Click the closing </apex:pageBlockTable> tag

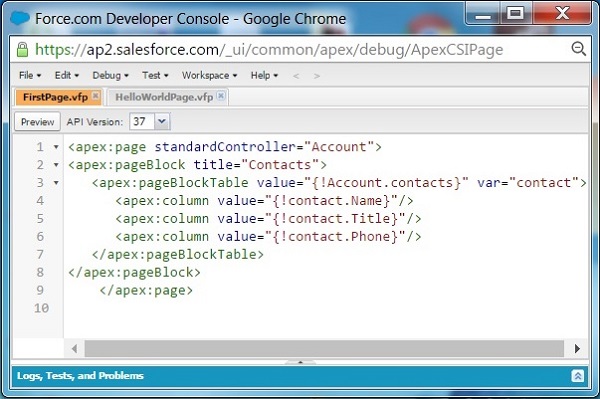pyautogui.click(x=178, y=255)
